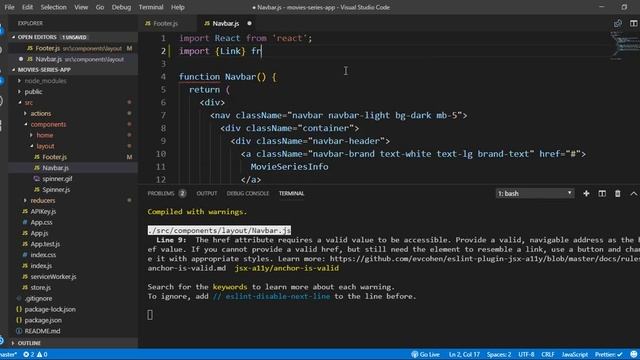640x360 pixels.
Task: Open package.json file
Action: [43, 320]
